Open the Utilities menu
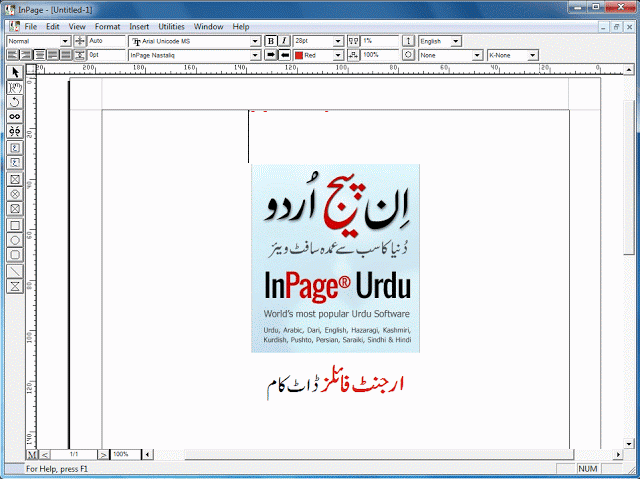The height and width of the screenshot is (479, 640). point(171,27)
